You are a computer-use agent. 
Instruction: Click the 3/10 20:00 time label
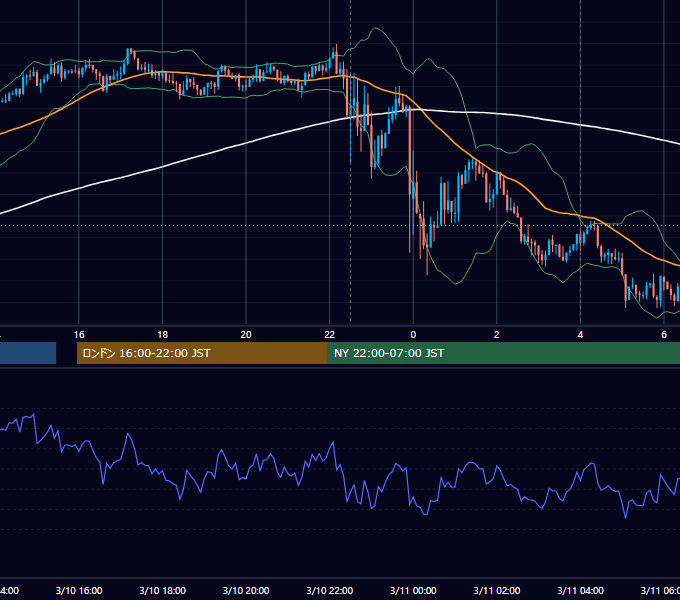click(x=246, y=590)
